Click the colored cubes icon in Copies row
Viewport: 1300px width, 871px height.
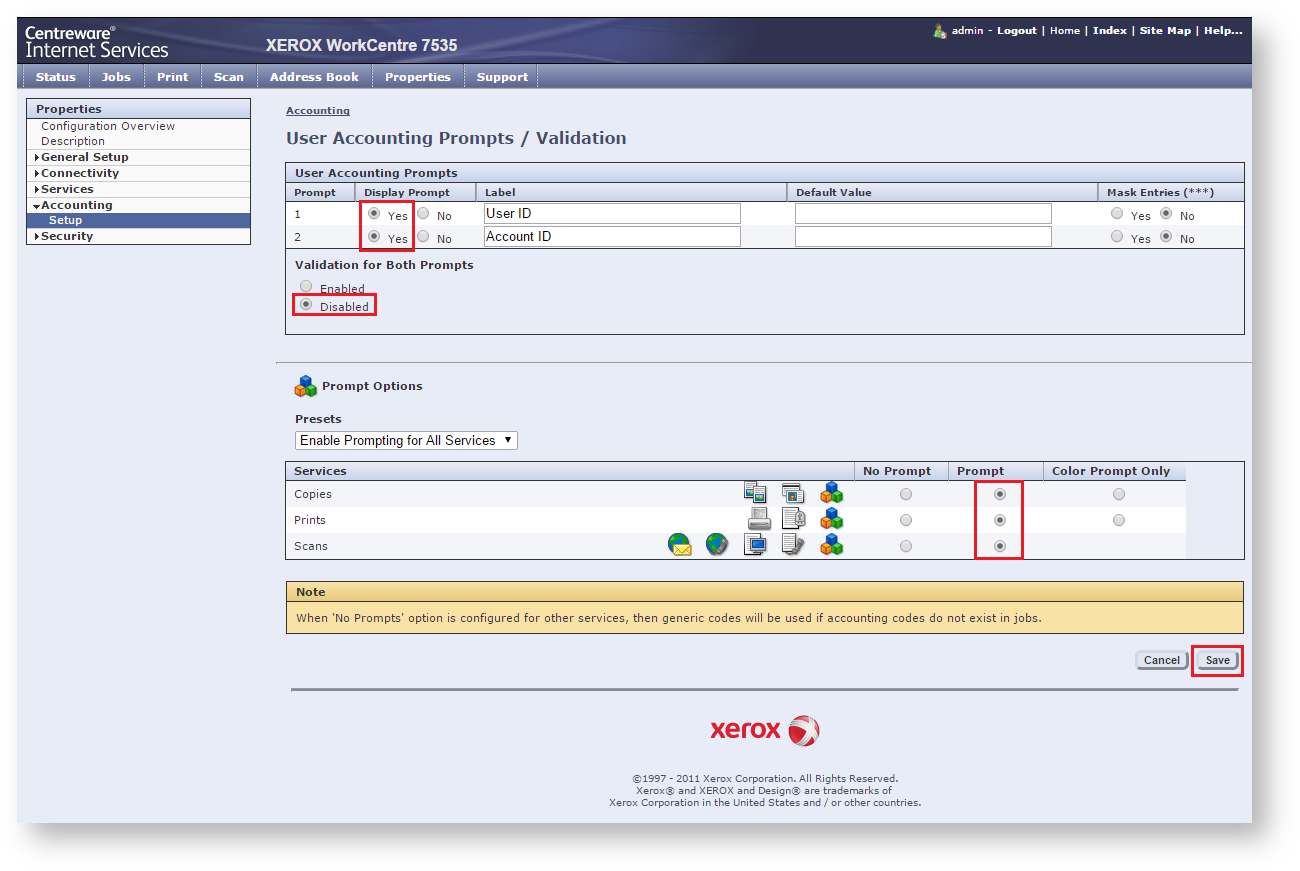click(832, 492)
